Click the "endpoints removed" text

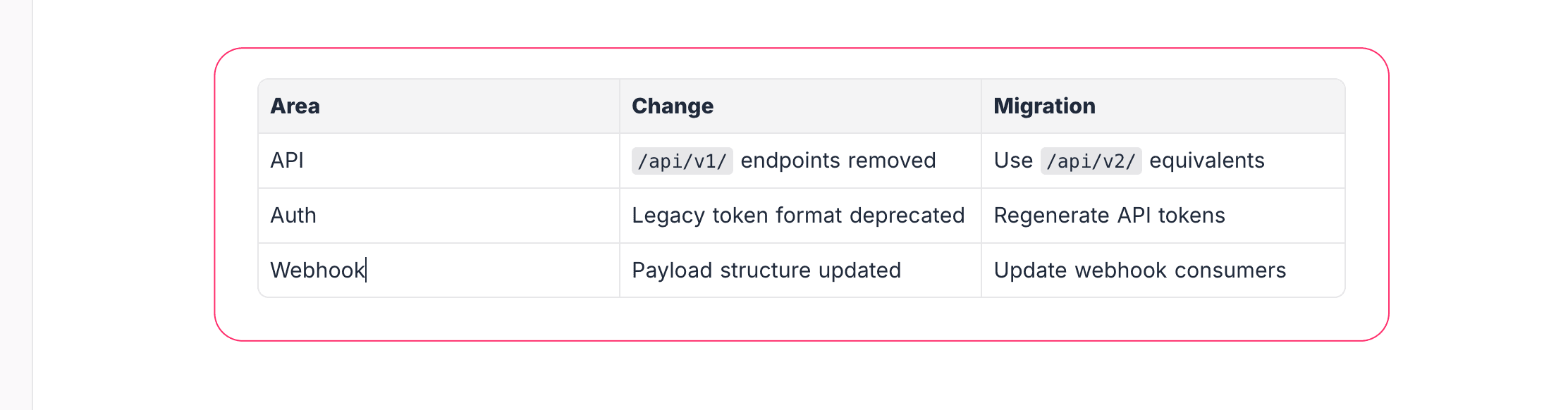tap(838, 161)
